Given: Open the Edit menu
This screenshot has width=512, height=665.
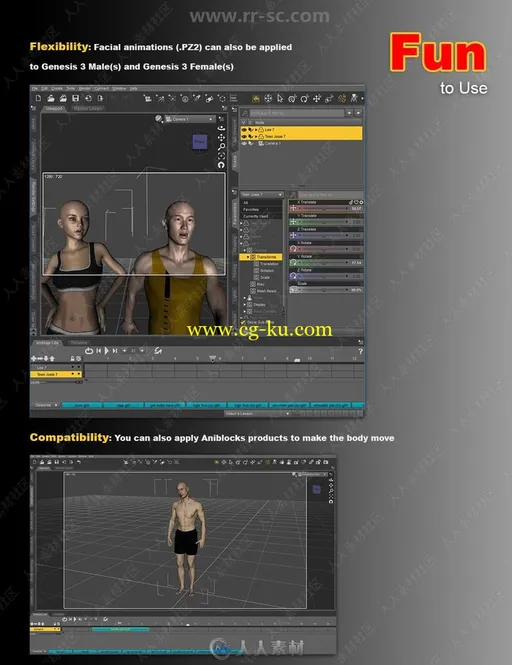Looking at the screenshot, I should pos(45,89).
